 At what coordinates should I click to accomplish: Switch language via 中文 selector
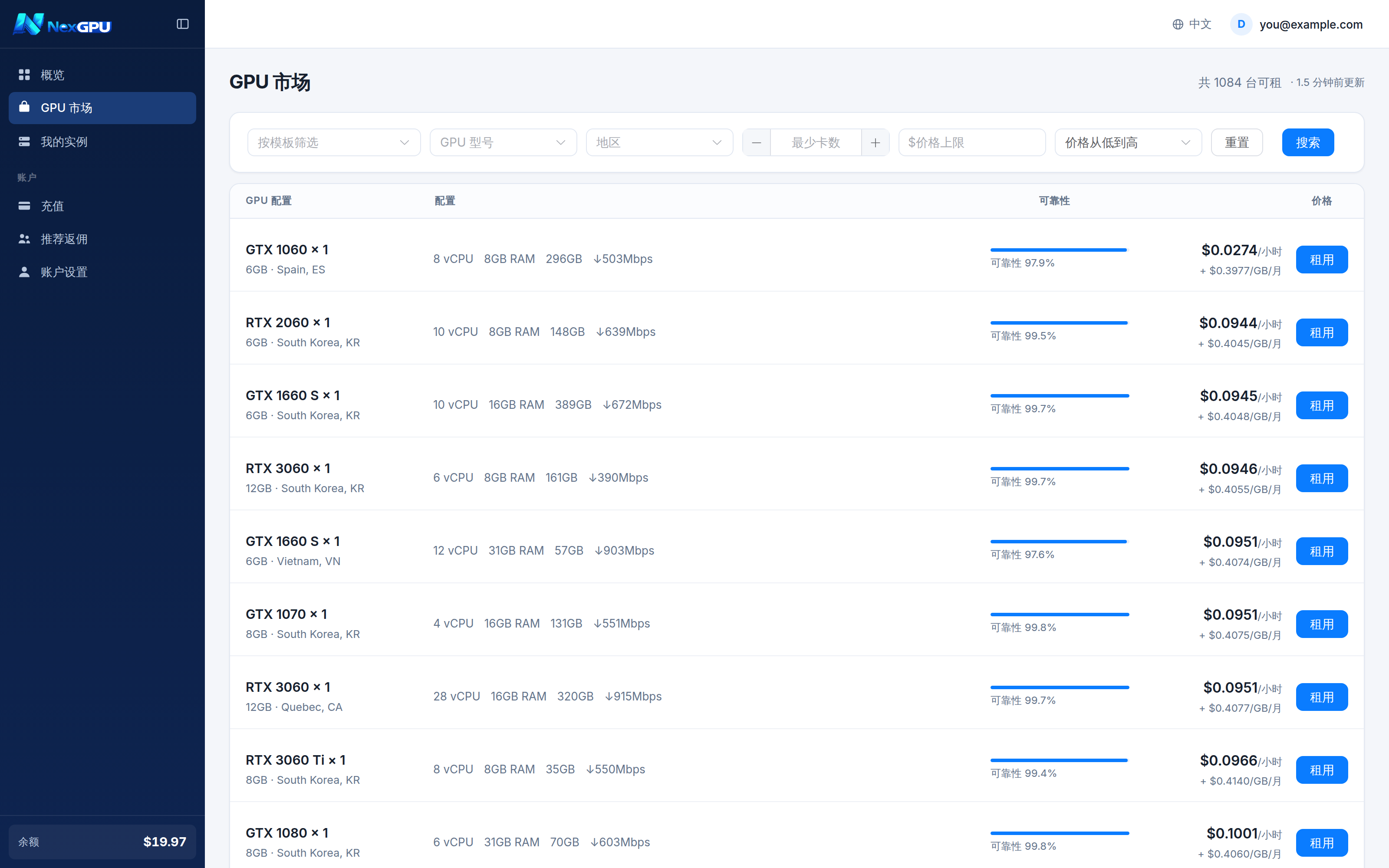coord(1192,24)
